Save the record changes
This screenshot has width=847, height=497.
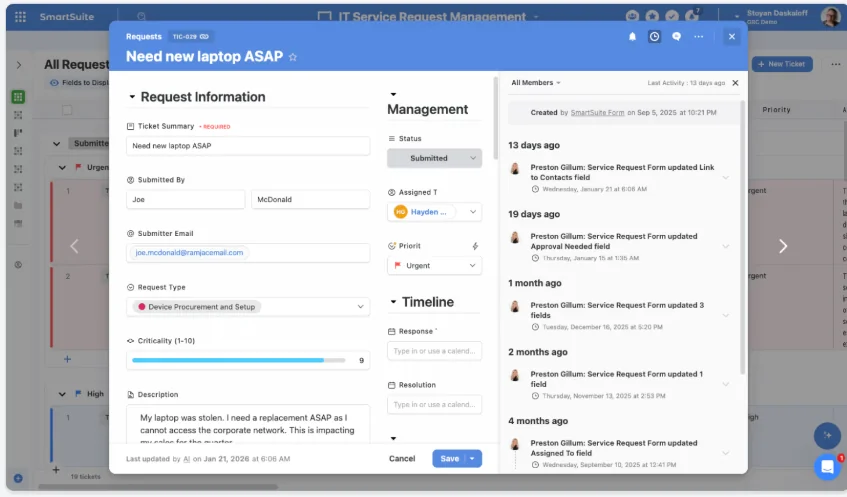[x=449, y=459]
